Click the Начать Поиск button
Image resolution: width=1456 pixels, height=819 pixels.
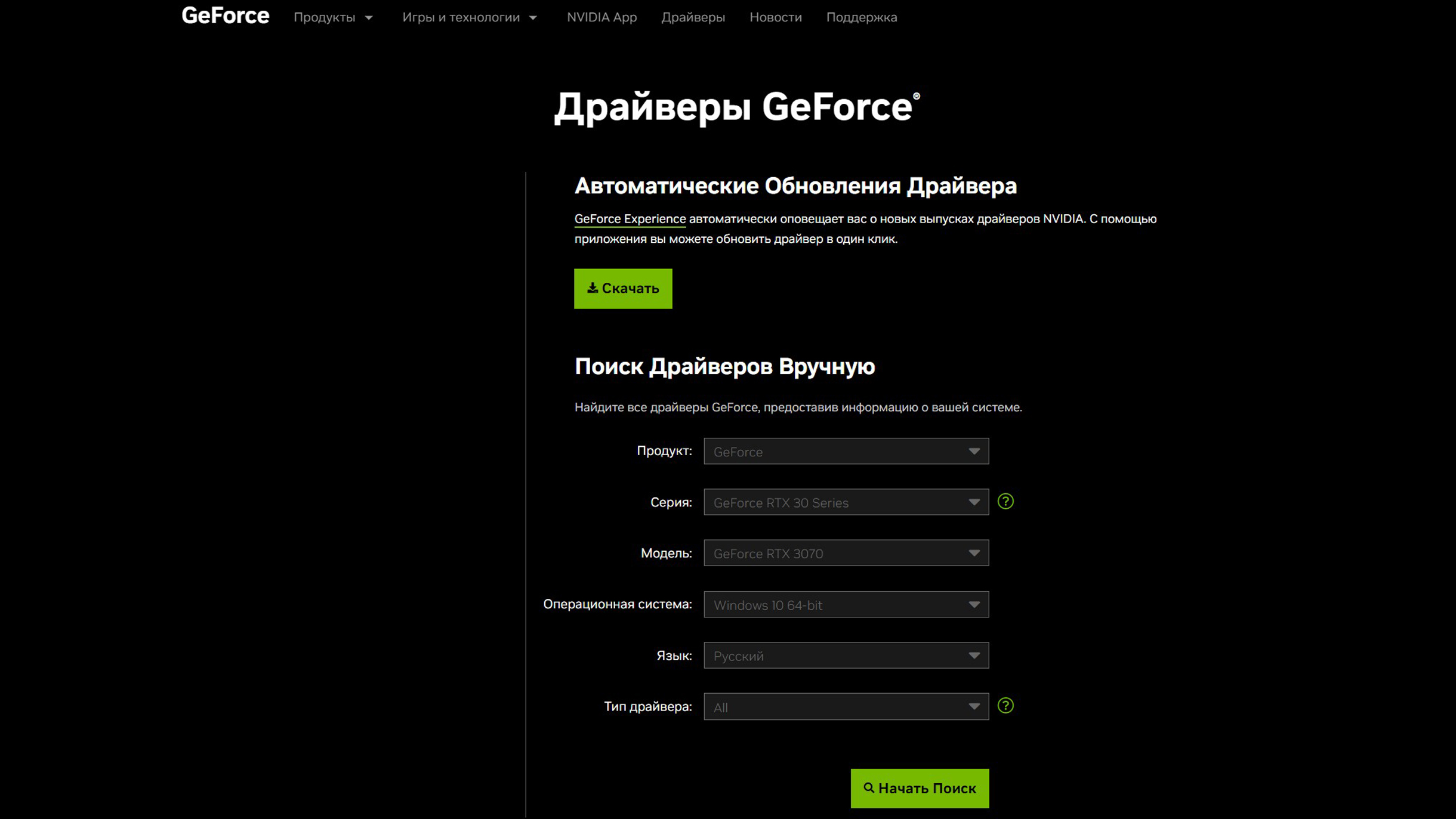[920, 789]
